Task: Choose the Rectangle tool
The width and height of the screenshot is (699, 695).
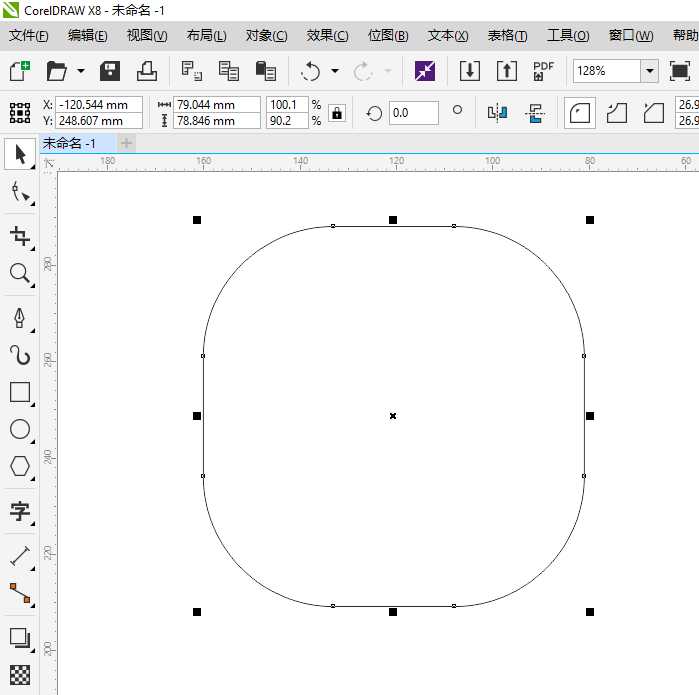Action: (19, 392)
